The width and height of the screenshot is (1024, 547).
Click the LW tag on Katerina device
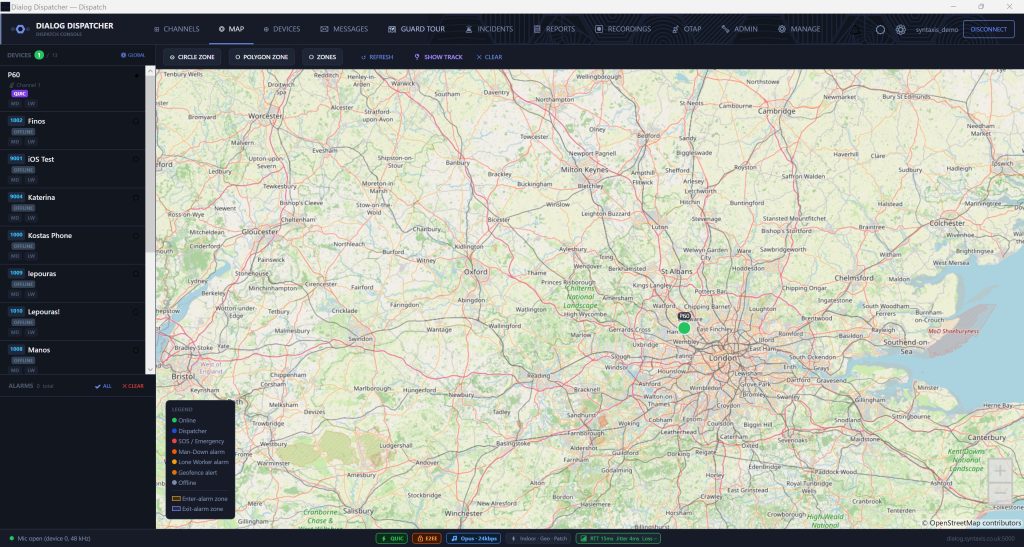[x=31, y=218]
